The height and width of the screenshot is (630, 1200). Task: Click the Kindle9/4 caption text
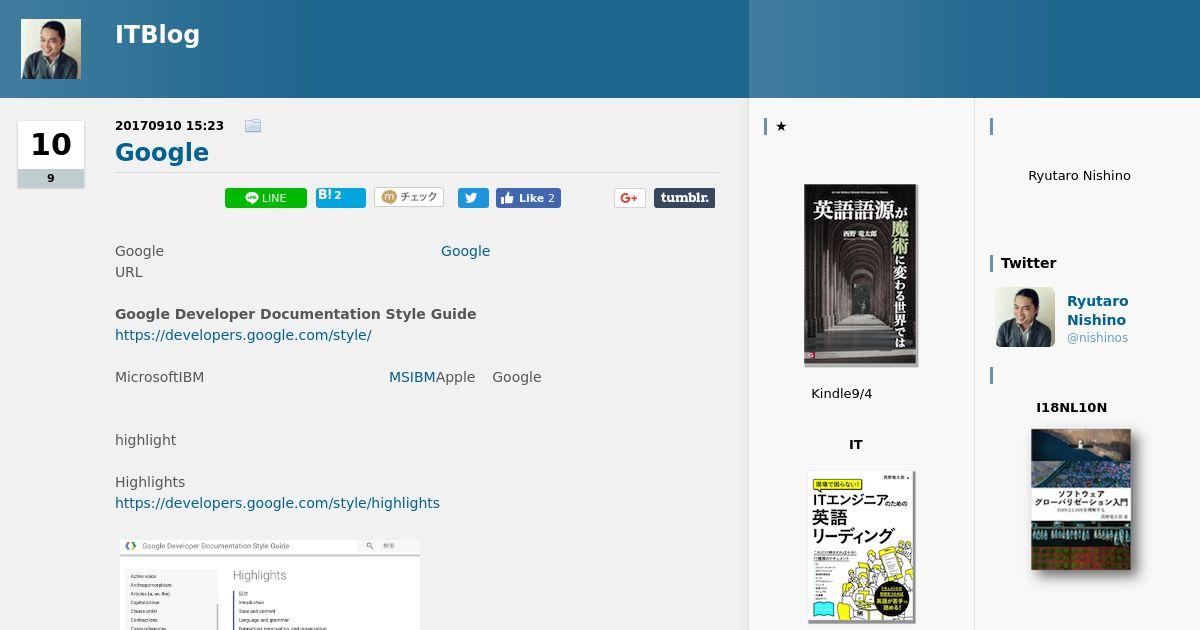[x=841, y=394]
